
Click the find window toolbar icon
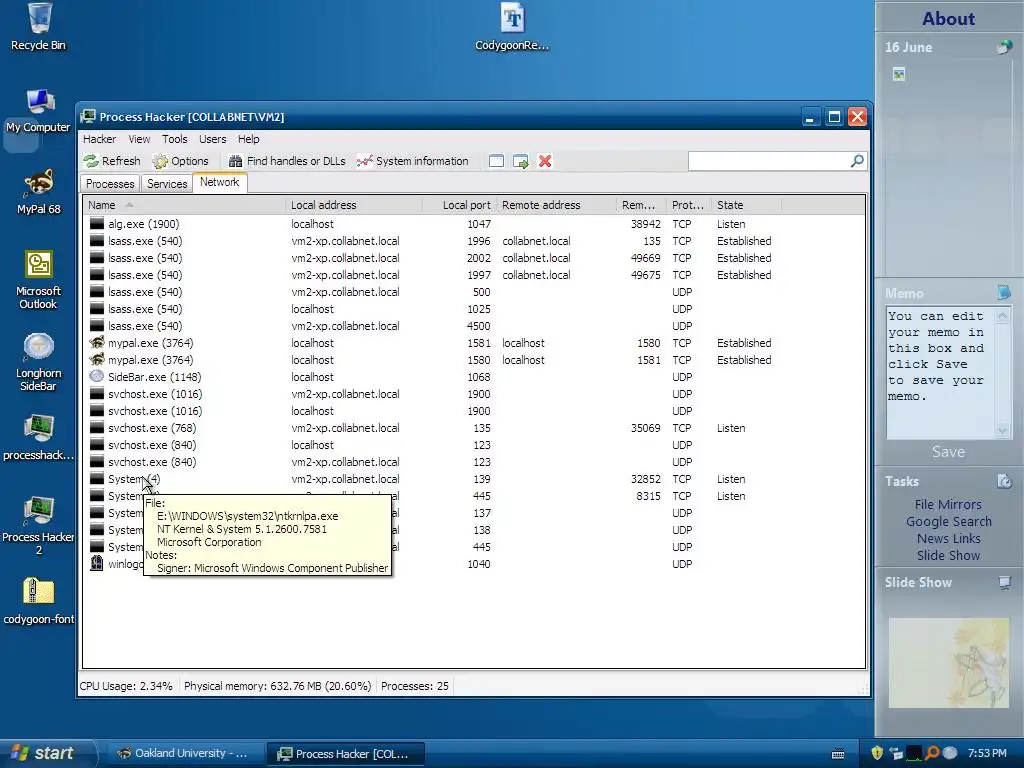496,161
